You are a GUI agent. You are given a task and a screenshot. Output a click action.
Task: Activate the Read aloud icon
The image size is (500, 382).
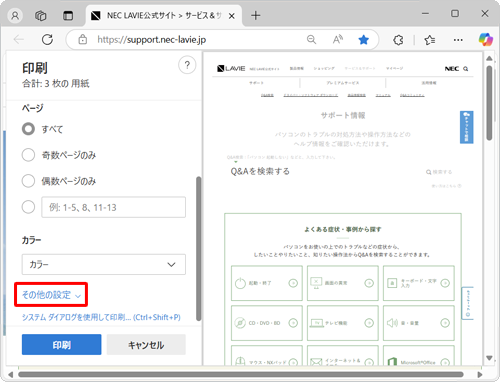point(338,40)
